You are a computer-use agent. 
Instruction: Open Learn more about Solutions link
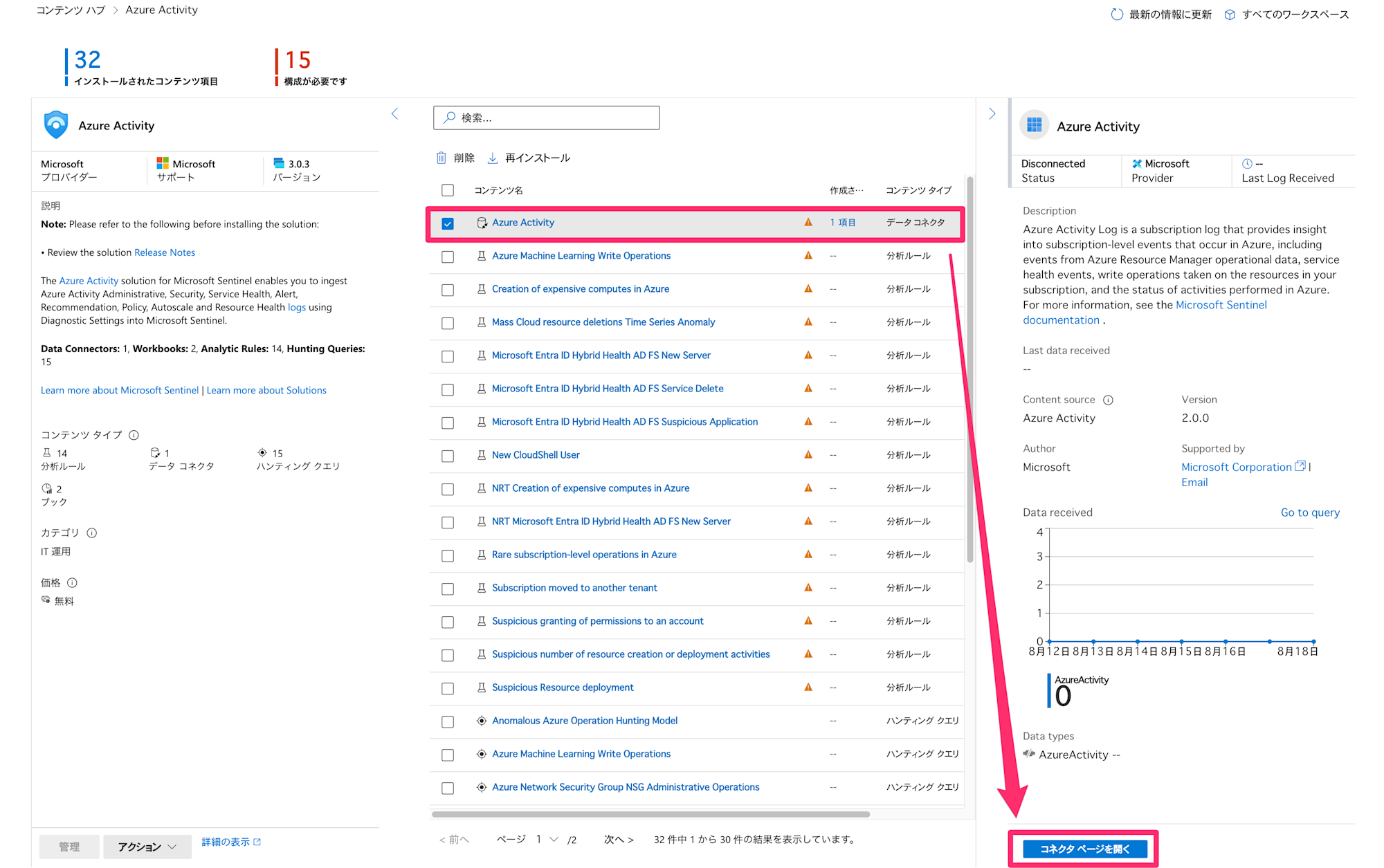(266, 390)
